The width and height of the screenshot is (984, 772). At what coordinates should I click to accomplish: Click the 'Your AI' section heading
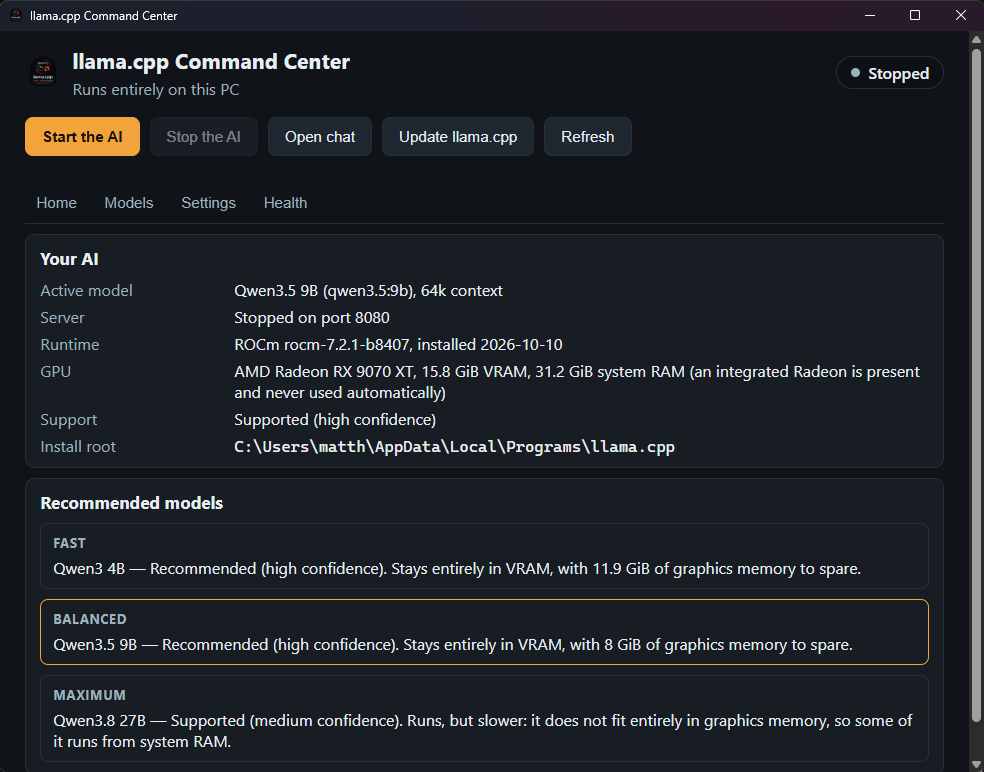click(69, 259)
